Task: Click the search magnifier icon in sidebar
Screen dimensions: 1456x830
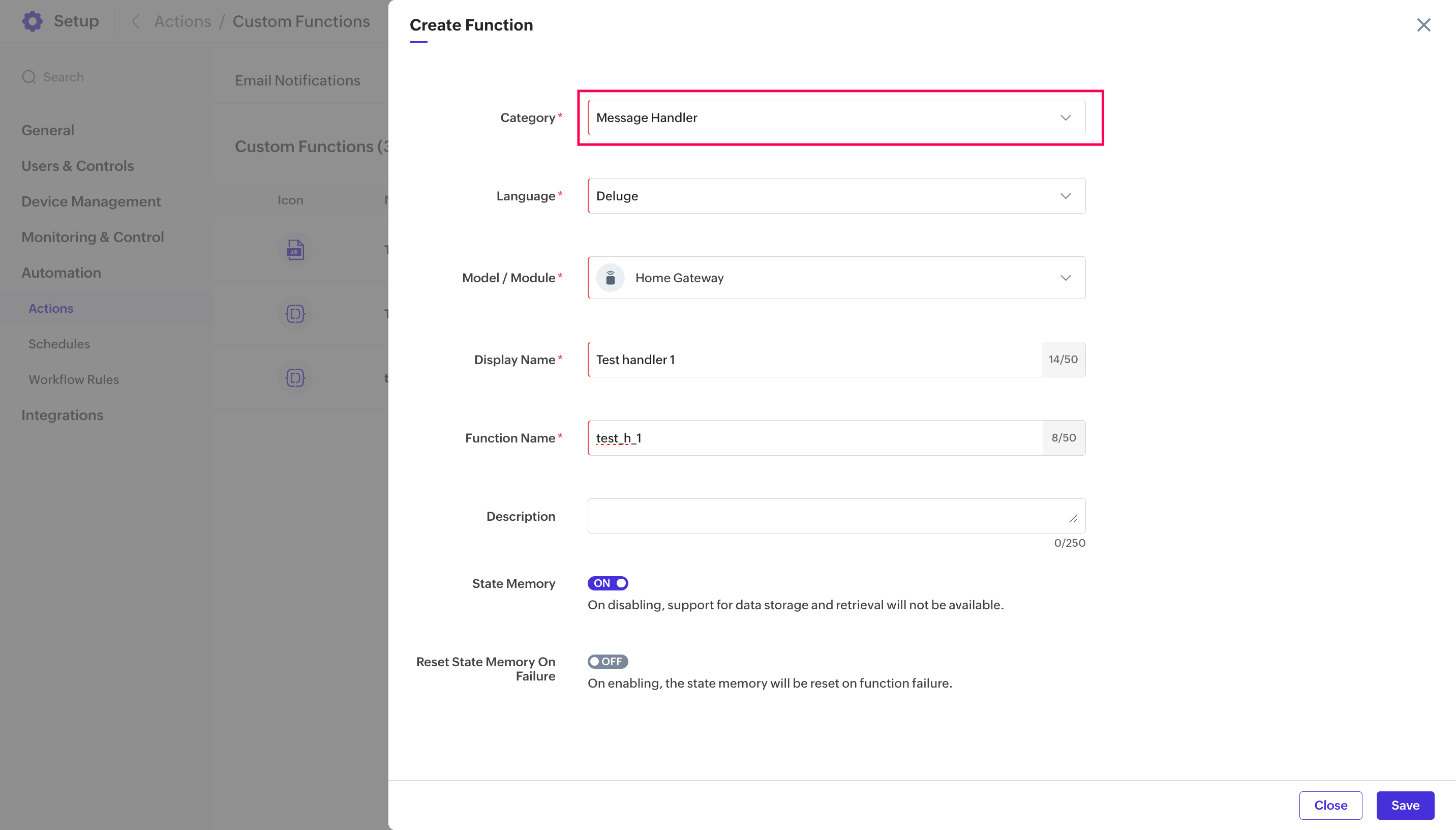Action: click(28, 77)
